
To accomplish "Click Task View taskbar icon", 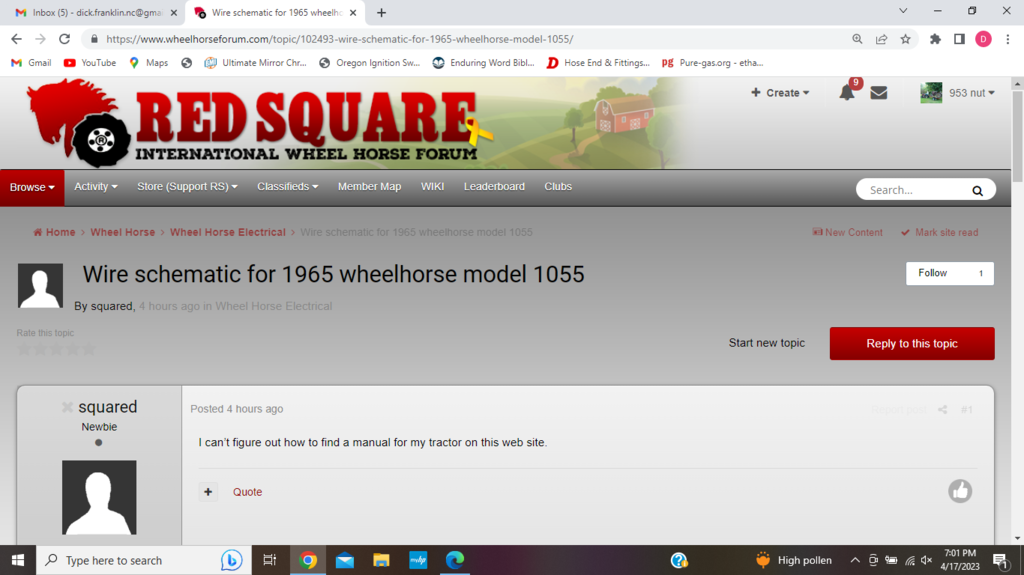I will [269, 560].
